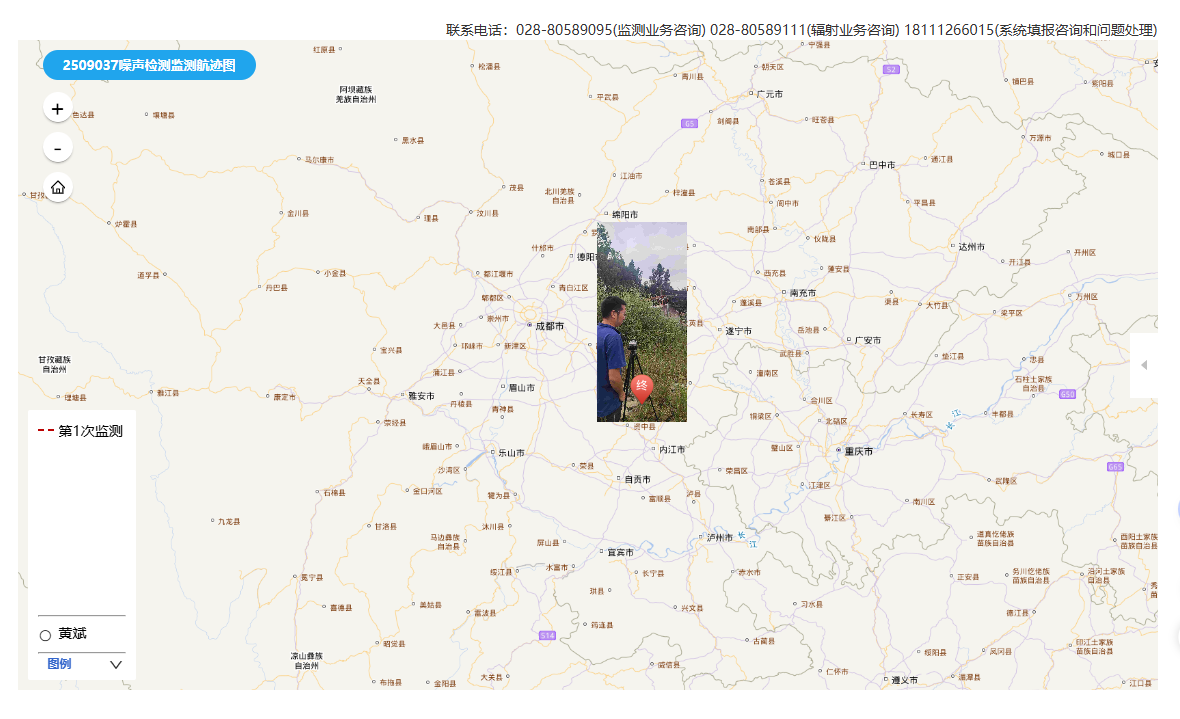This screenshot has width=1180, height=719.
Task: Collapse the 图例 legend with chevron arrow
Action: (116, 664)
